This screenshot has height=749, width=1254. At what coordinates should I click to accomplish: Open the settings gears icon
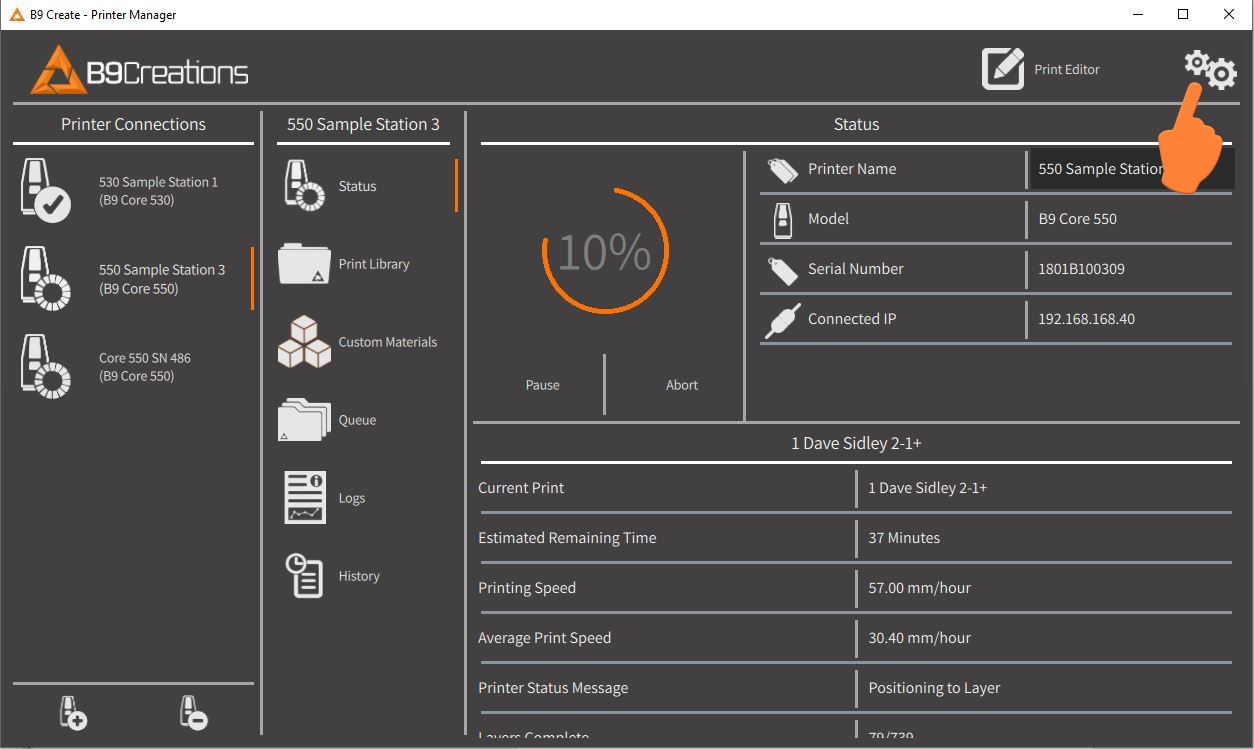tap(1211, 70)
